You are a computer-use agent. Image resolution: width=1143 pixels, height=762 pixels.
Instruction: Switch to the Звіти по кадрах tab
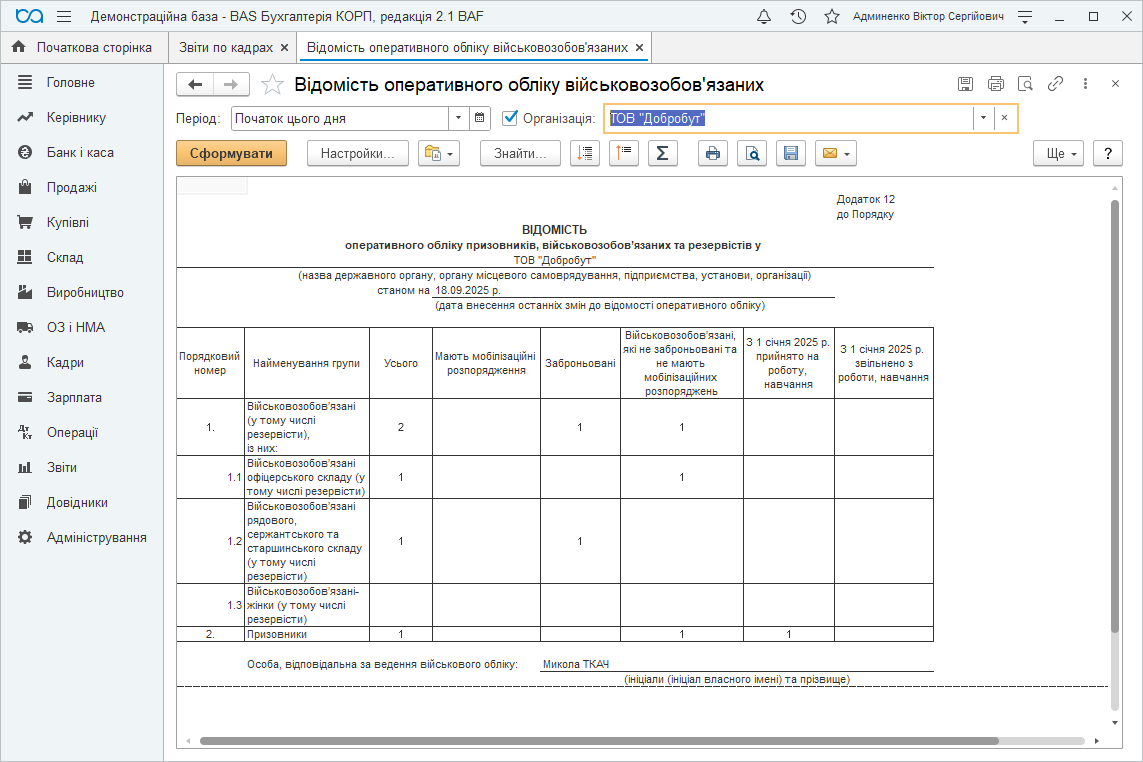pos(226,47)
